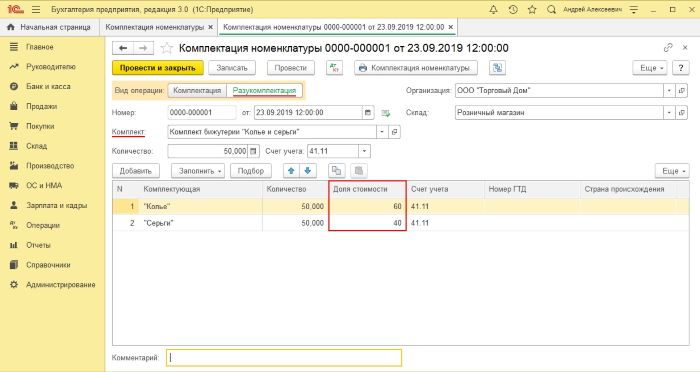Paste rows icon in table toolbar
The height and width of the screenshot is (372, 700).
click(x=358, y=171)
